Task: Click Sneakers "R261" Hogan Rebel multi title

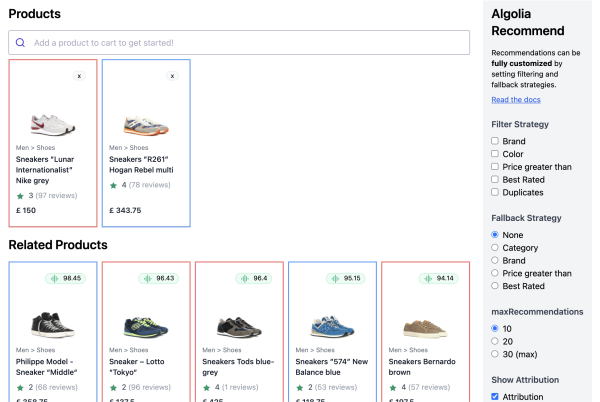Action: (141, 164)
